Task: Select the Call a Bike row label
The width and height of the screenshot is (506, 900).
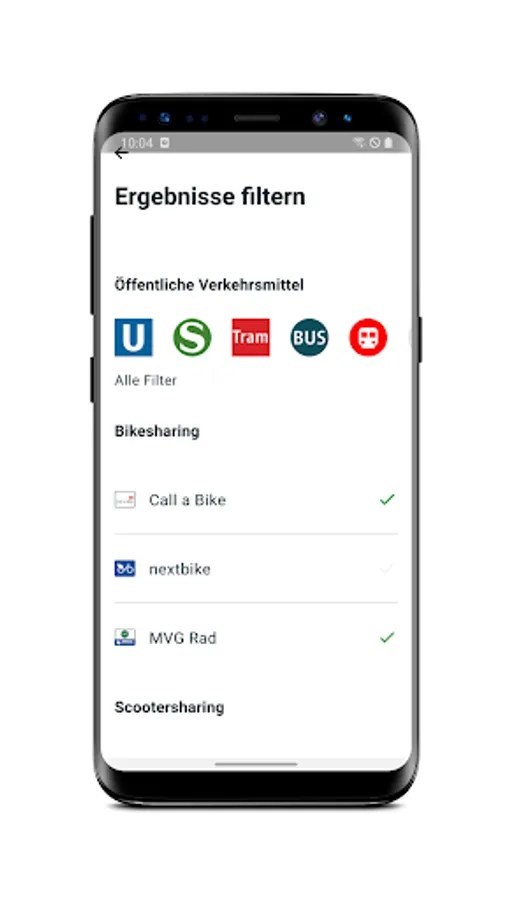Action: click(188, 500)
